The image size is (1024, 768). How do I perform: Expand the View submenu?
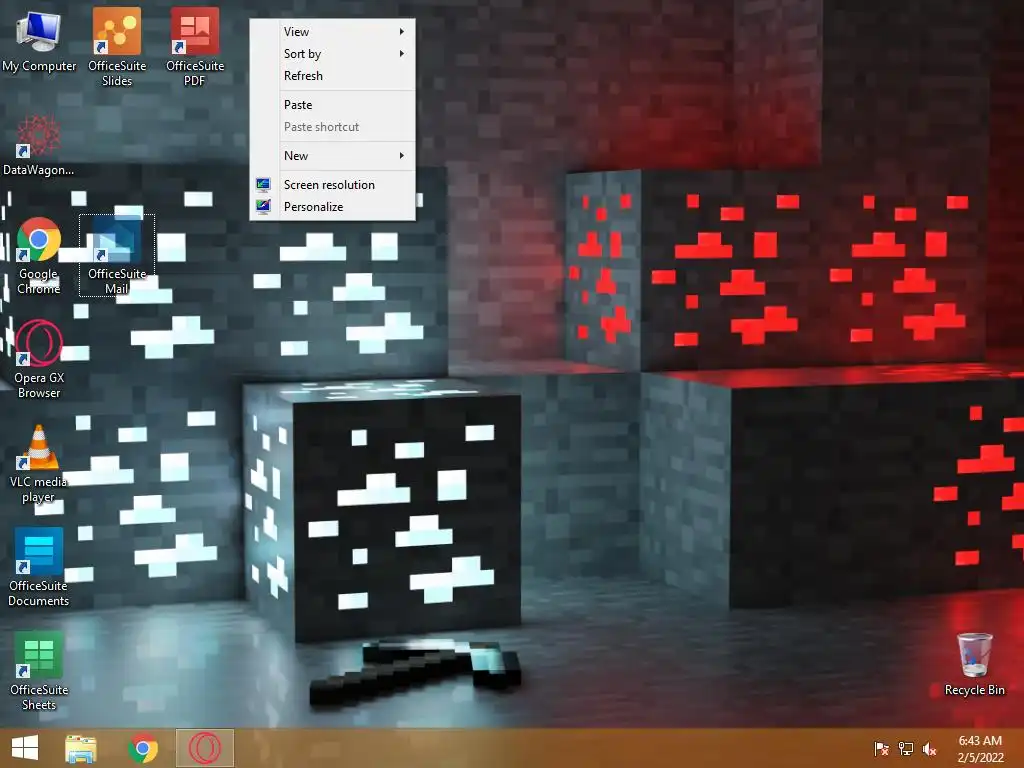pos(332,31)
